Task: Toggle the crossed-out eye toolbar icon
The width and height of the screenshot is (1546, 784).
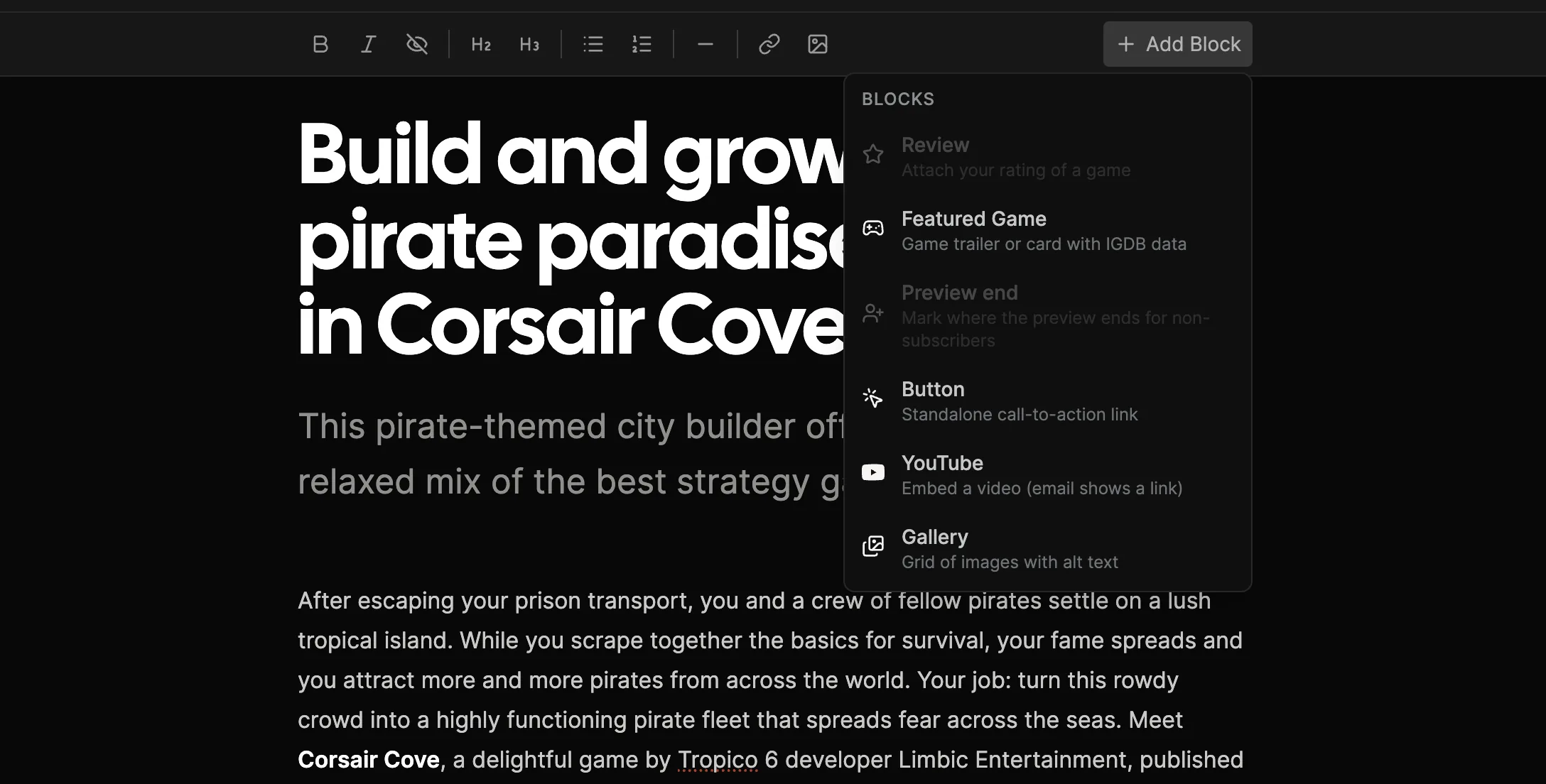Action: coord(417,44)
